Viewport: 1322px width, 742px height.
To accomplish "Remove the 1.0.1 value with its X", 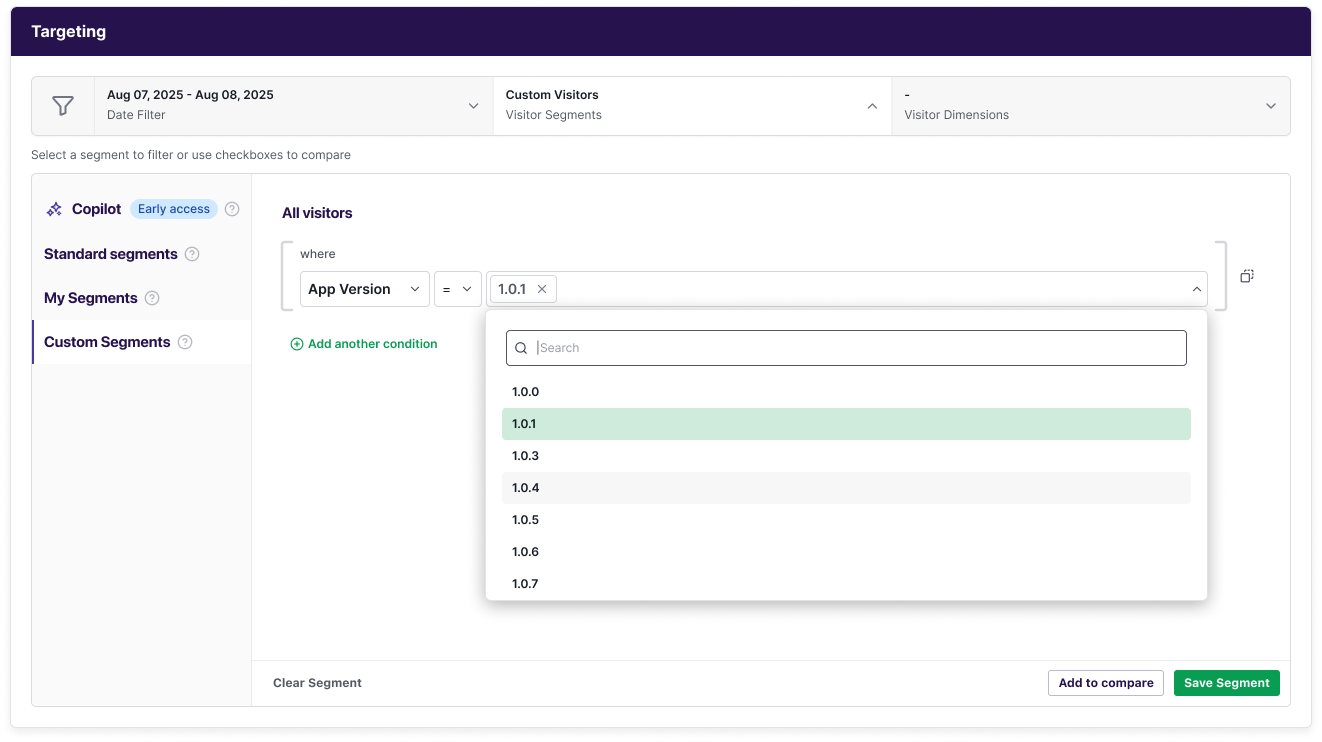I will coord(541,289).
